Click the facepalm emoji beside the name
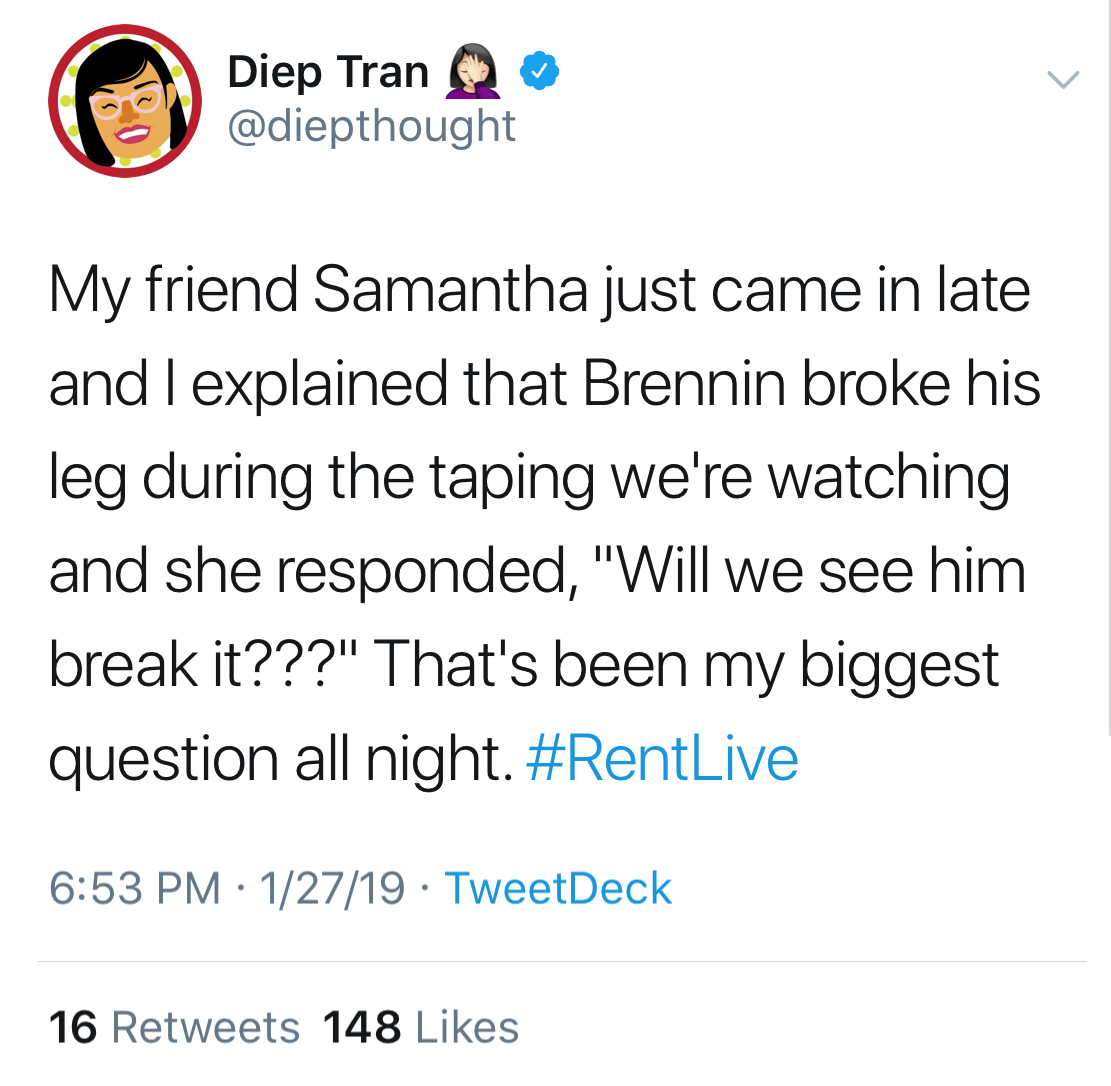1111x1086 pixels. tap(473, 73)
